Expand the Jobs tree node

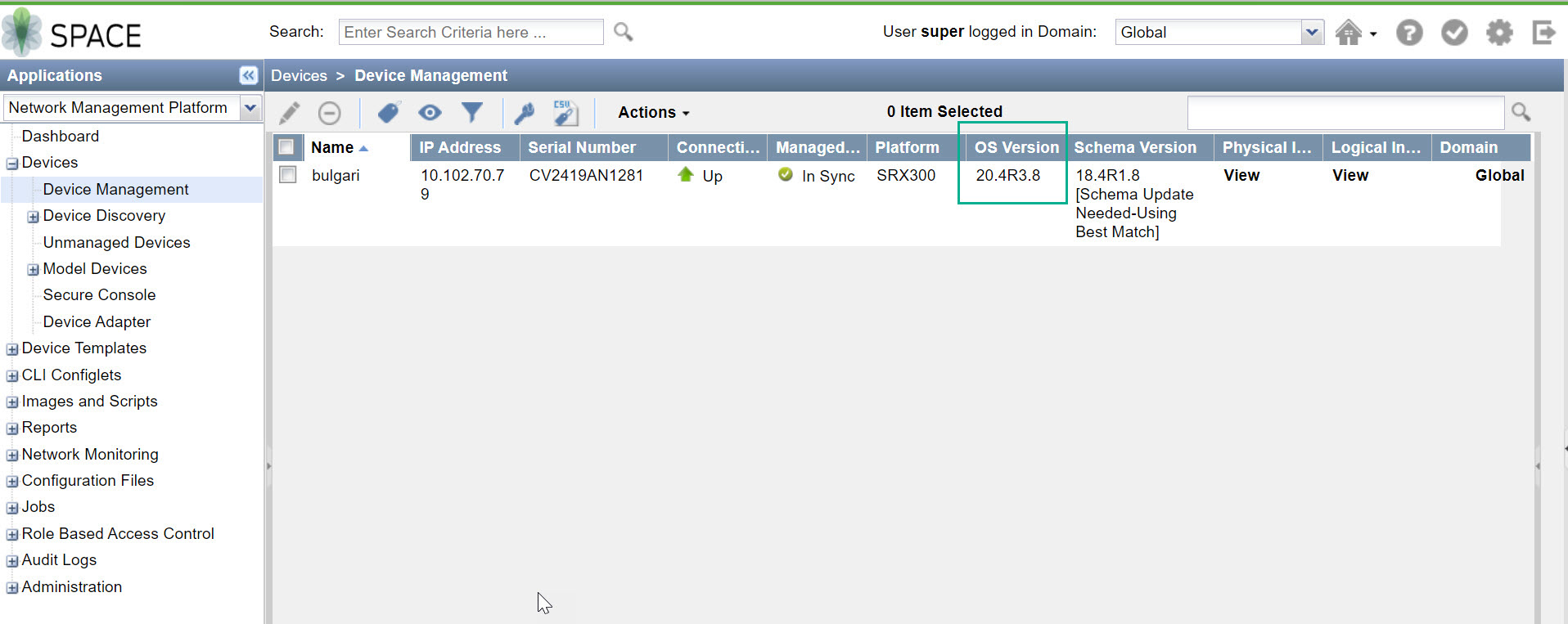click(x=12, y=508)
